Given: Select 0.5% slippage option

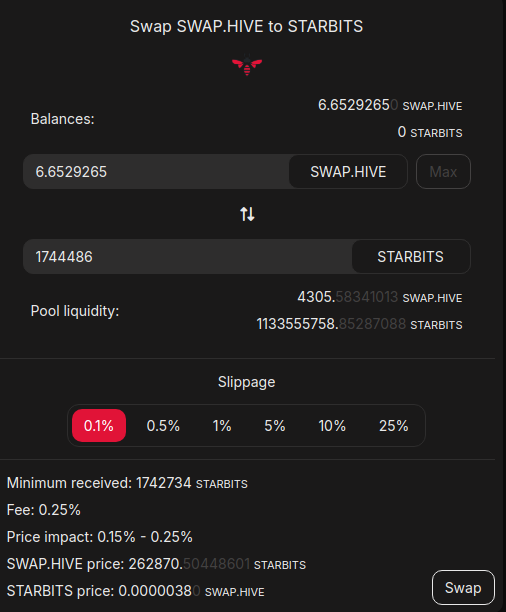Looking at the screenshot, I should click(x=163, y=425).
